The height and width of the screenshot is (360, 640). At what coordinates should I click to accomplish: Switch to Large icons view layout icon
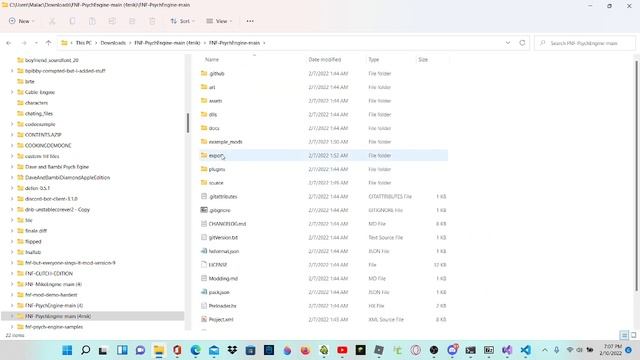pos(633,336)
